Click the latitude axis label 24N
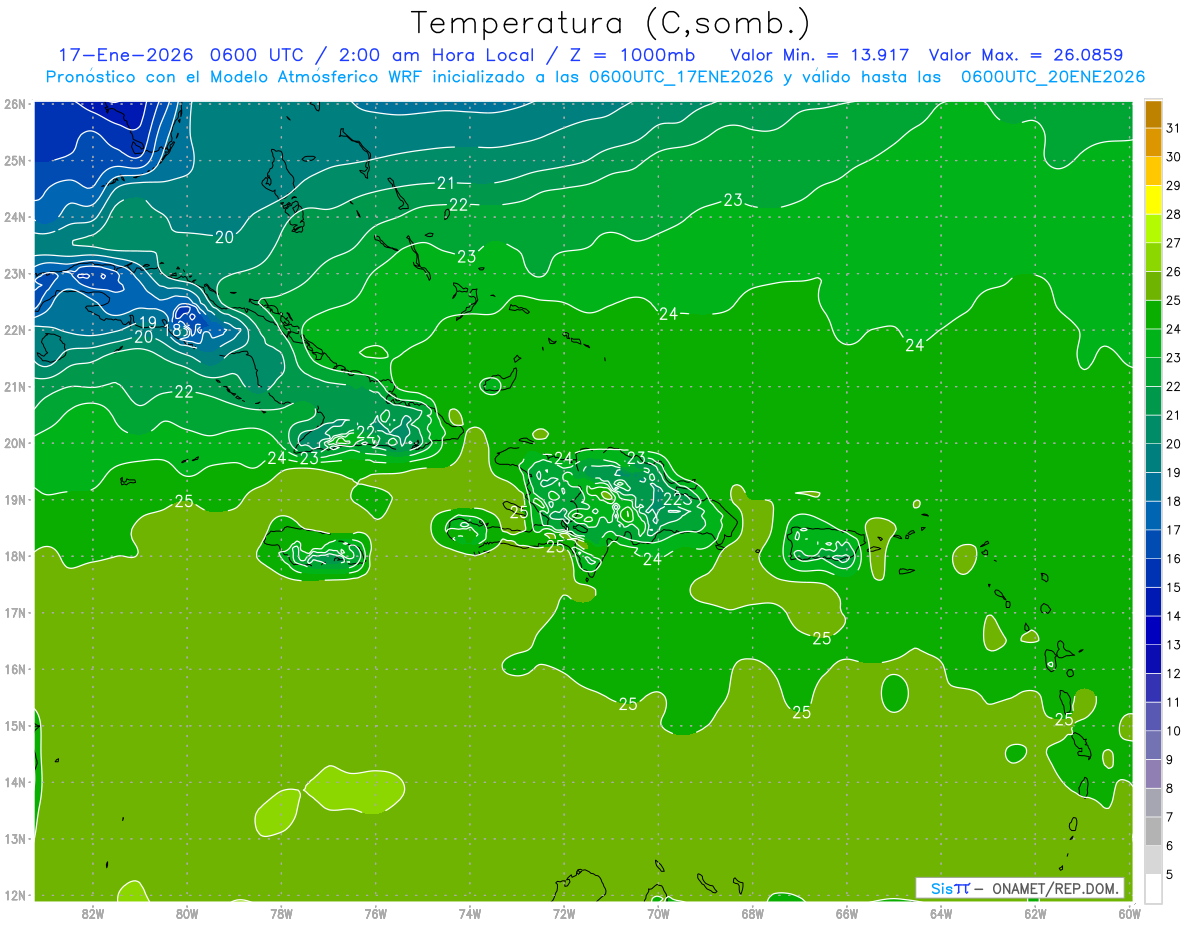 [15, 217]
